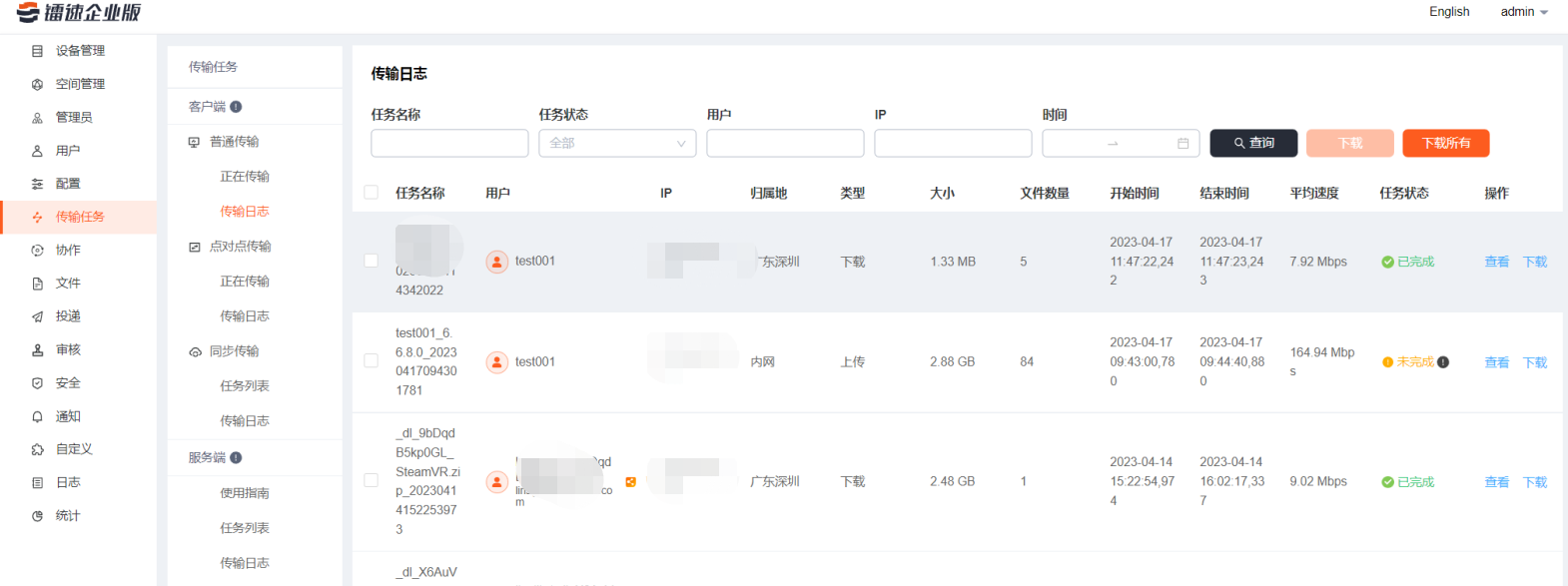Select 传输日志 under 普通传输
The height and width of the screenshot is (586, 1568).
click(x=245, y=212)
